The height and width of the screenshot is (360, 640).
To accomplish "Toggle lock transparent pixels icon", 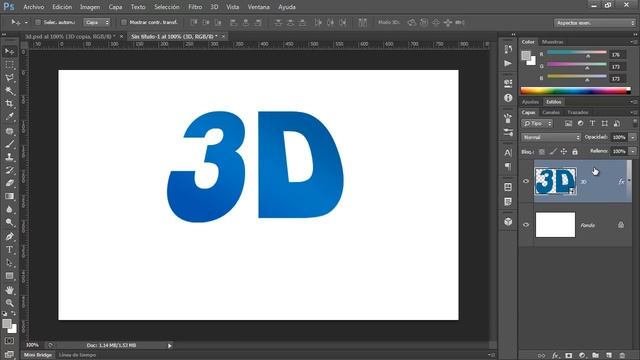I will point(542,152).
